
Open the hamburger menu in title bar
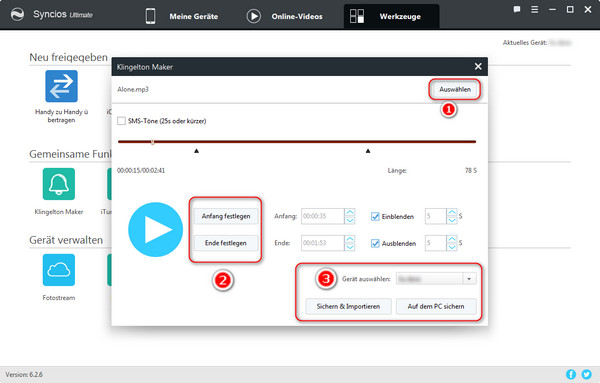(535, 10)
